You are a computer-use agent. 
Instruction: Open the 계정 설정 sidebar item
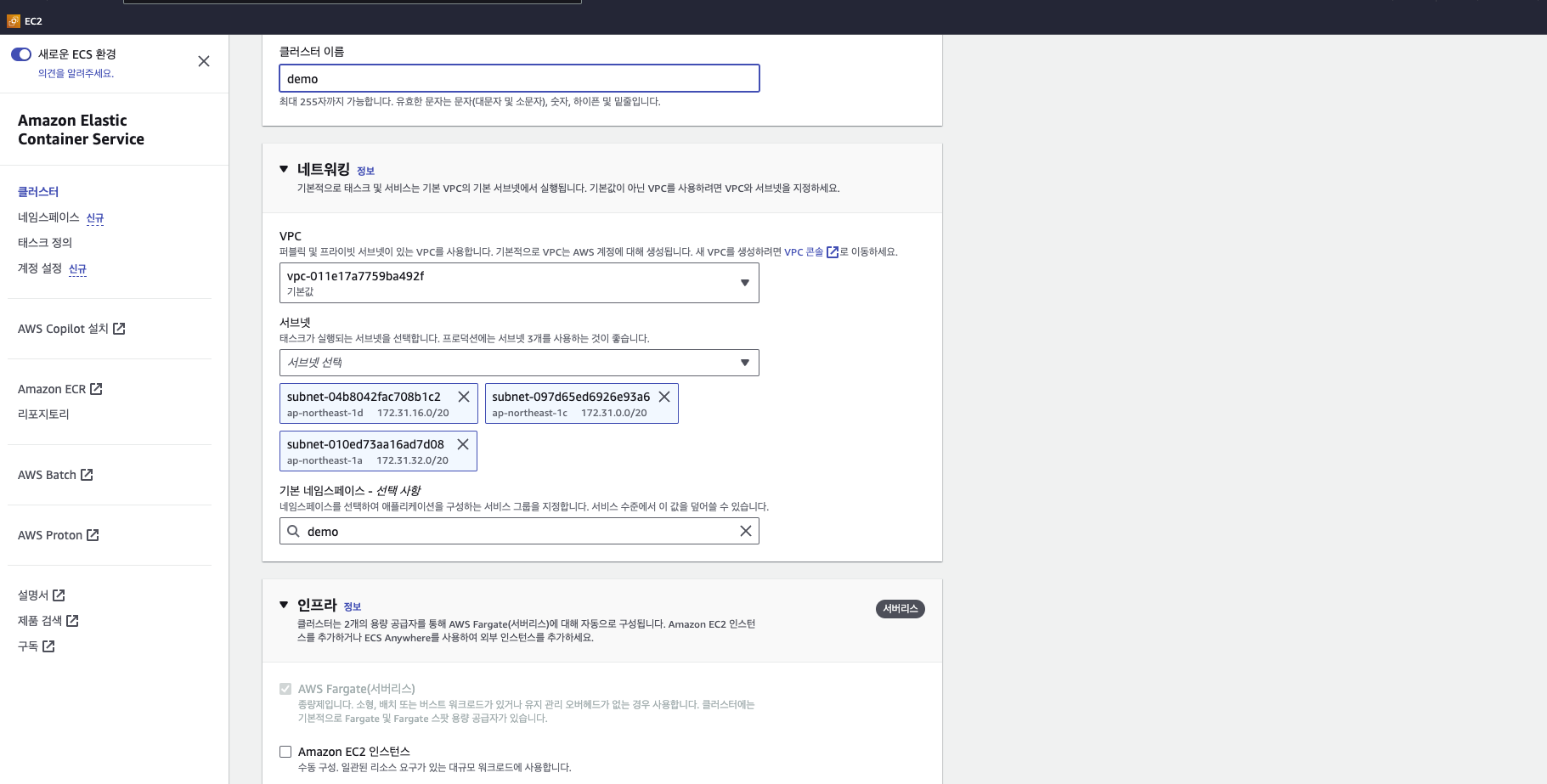point(40,268)
